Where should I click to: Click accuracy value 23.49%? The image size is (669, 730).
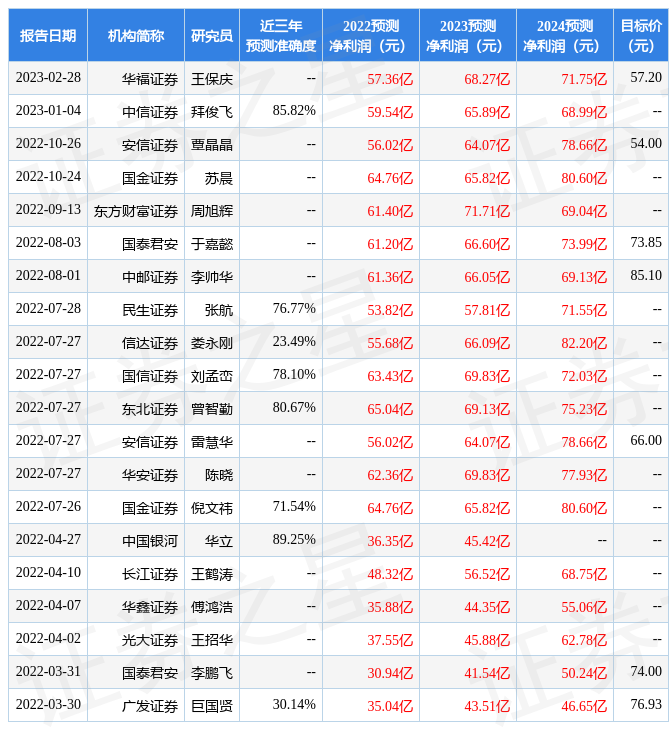[x=294, y=342]
